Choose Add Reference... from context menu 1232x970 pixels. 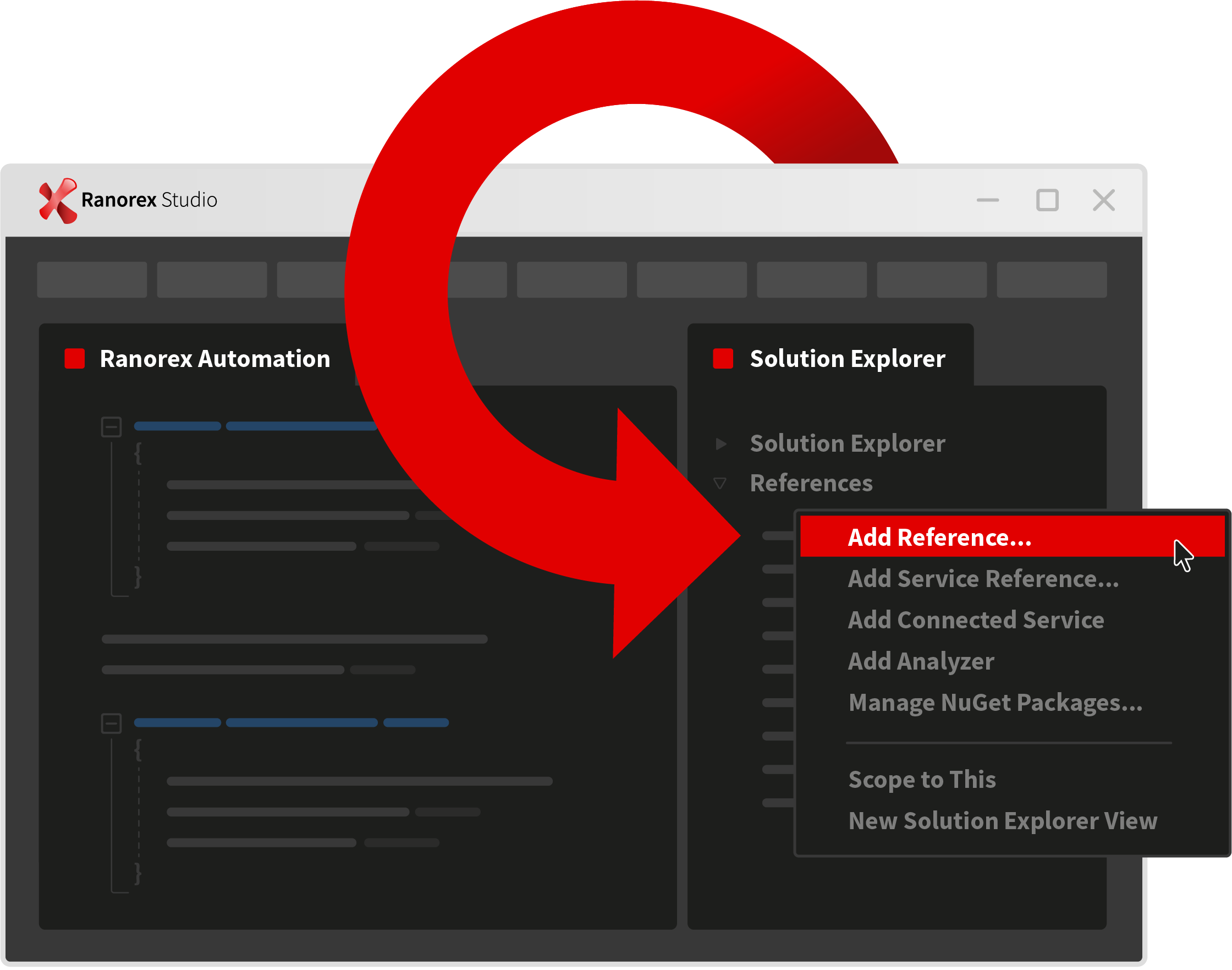pyautogui.click(x=1013, y=537)
